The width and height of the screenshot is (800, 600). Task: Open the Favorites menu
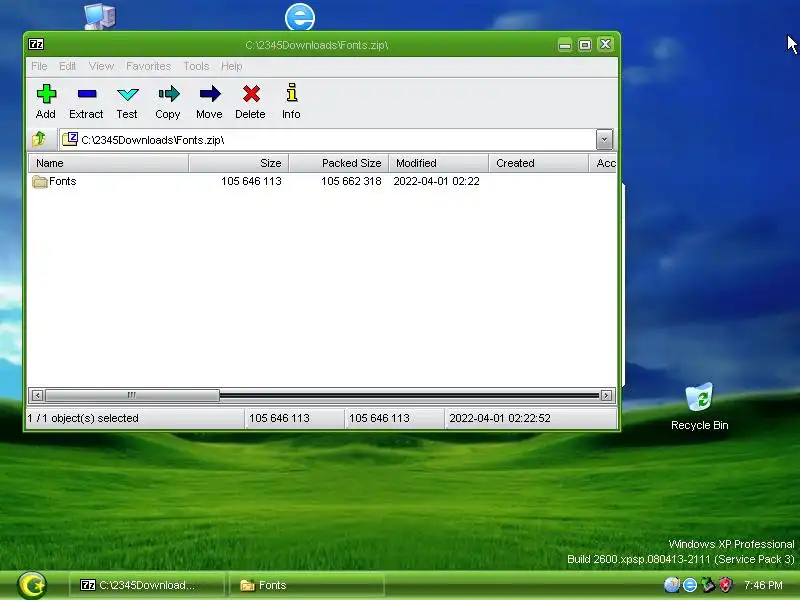click(x=148, y=66)
